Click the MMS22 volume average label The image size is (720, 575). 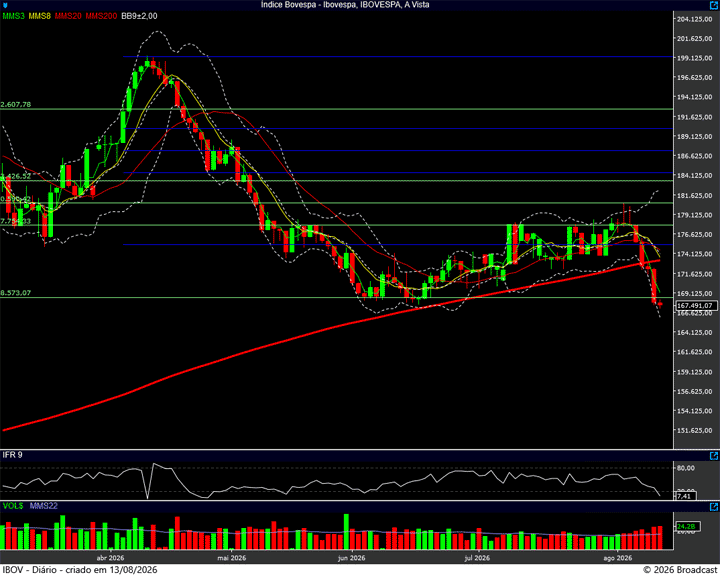pos(44,506)
